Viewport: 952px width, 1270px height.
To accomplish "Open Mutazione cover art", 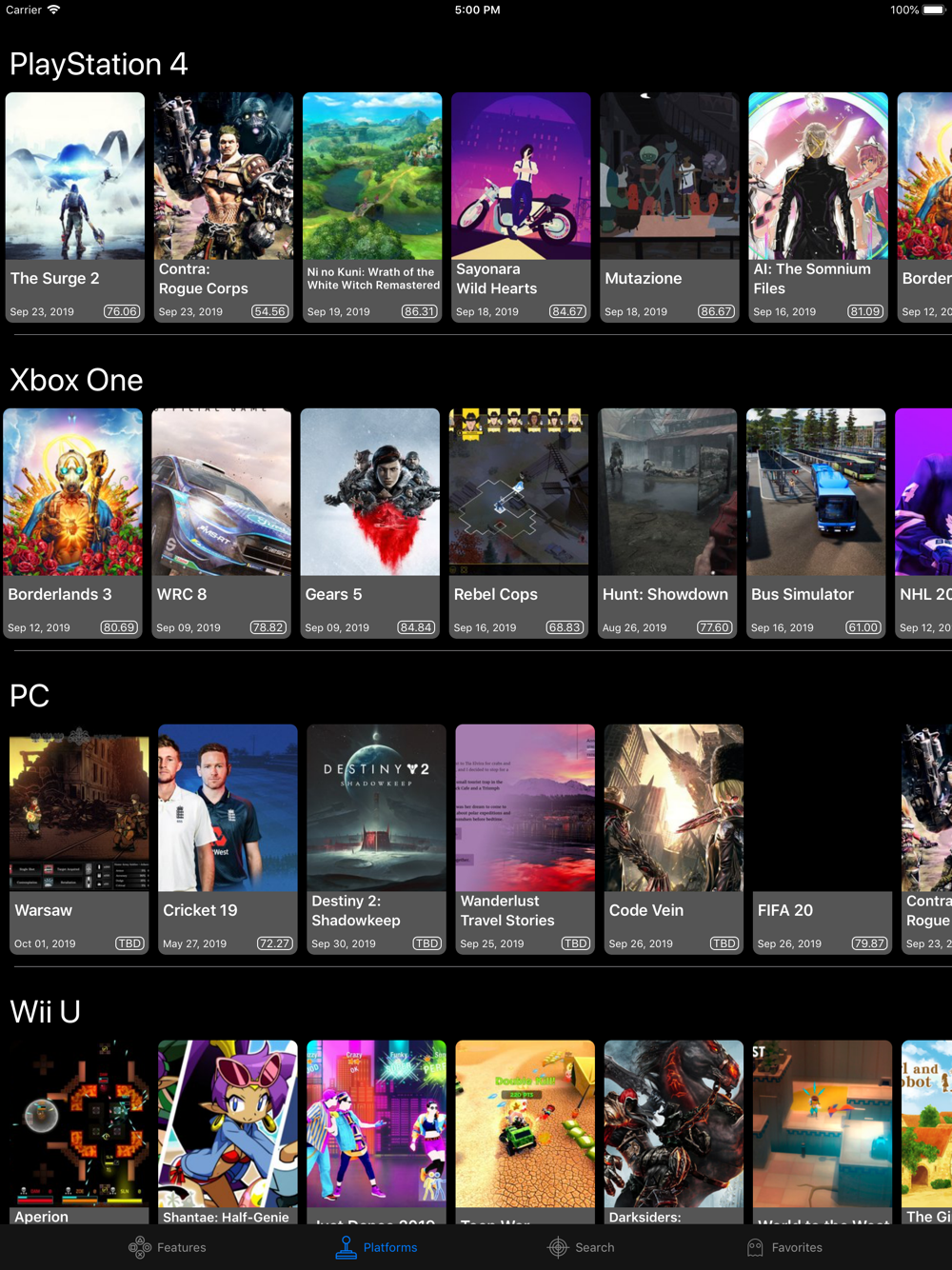I will point(669,176).
